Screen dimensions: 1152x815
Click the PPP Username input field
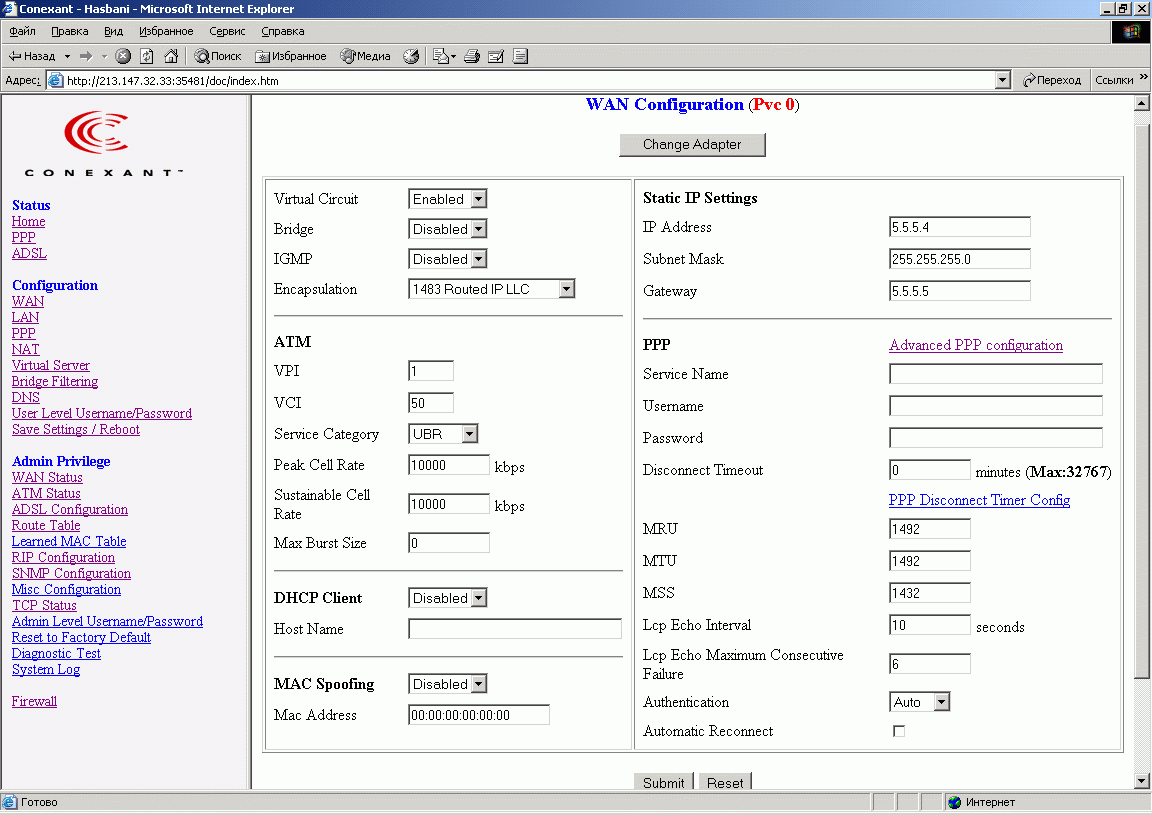(x=996, y=406)
